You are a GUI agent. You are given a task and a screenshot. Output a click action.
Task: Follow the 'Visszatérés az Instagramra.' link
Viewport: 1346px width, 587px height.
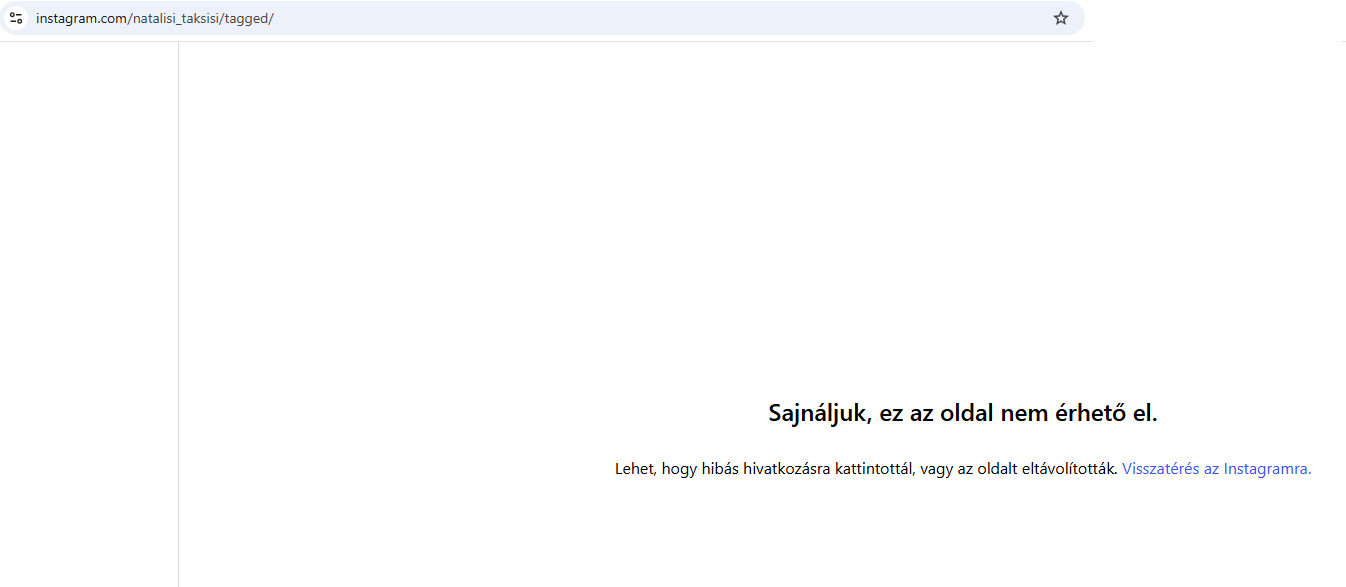(x=1216, y=468)
